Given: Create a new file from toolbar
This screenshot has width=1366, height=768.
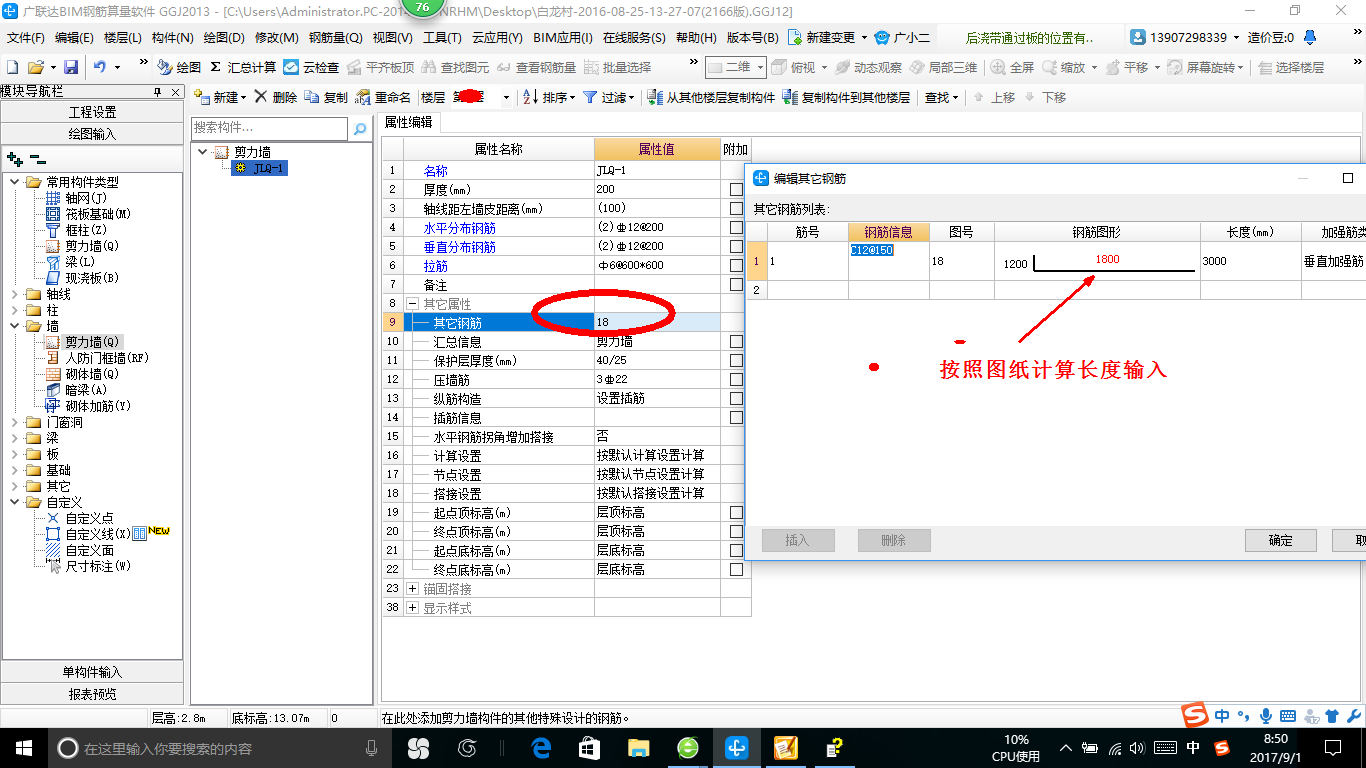Looking at the screenshot, I should [x=13, y=67].
